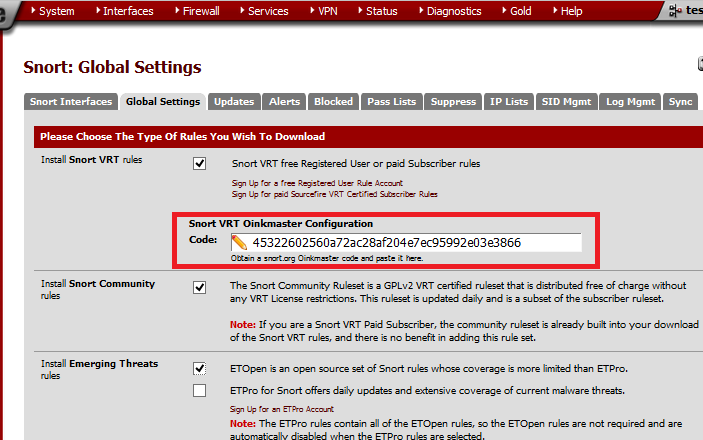Uncheck the Install Snort VRT rules checkbox
Viewport: 703px width, 440px height.
(199, 163)
